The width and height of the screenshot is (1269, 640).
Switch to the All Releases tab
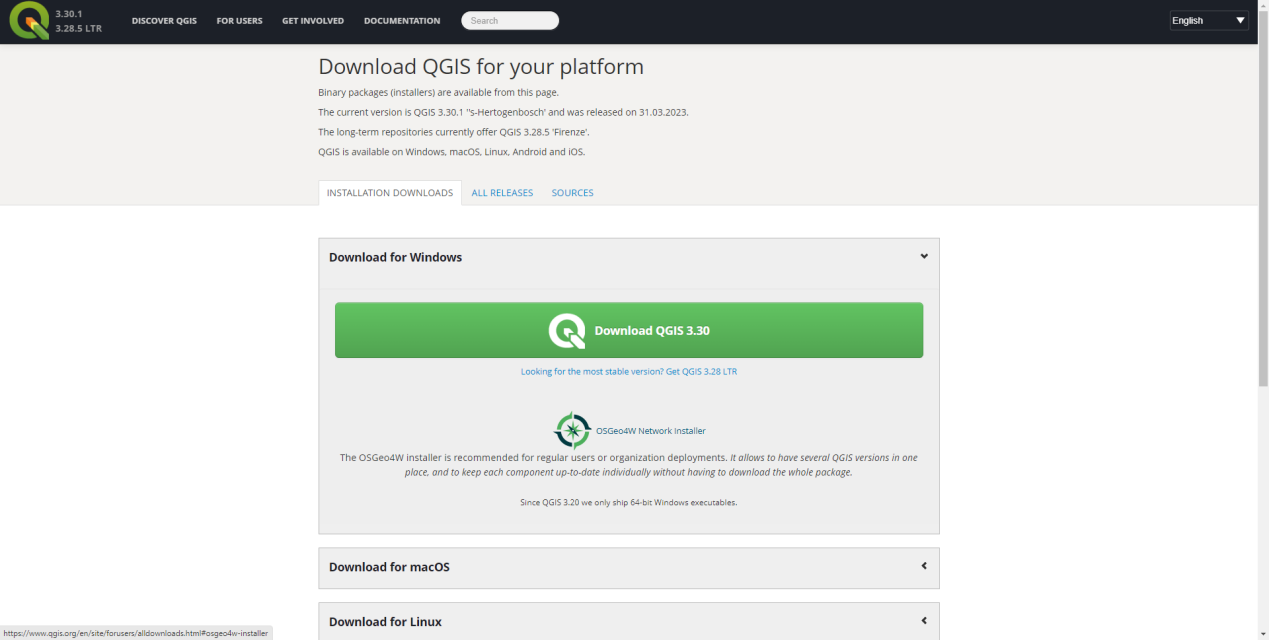(502, 193)
